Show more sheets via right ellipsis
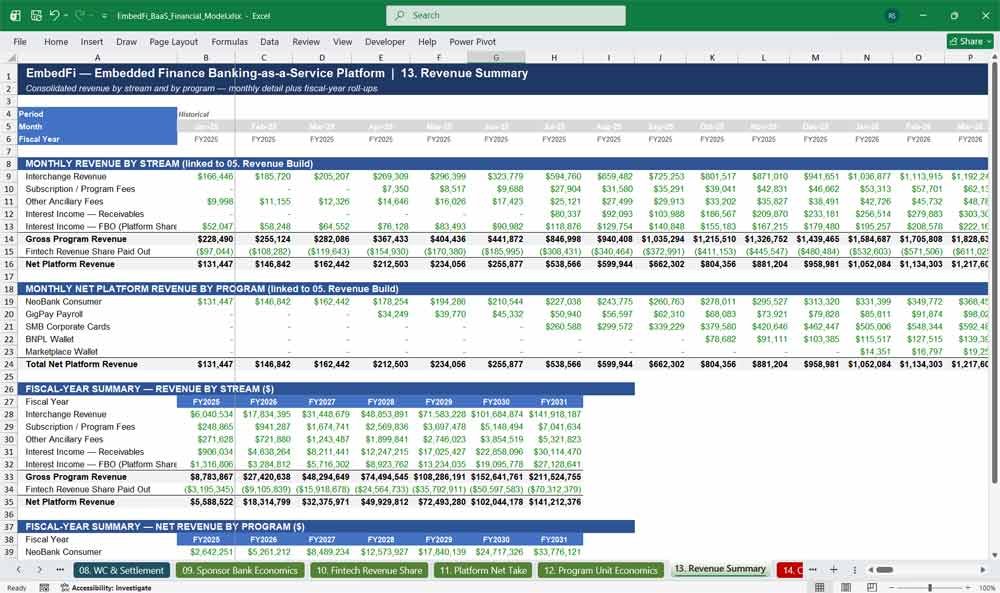 812,569
